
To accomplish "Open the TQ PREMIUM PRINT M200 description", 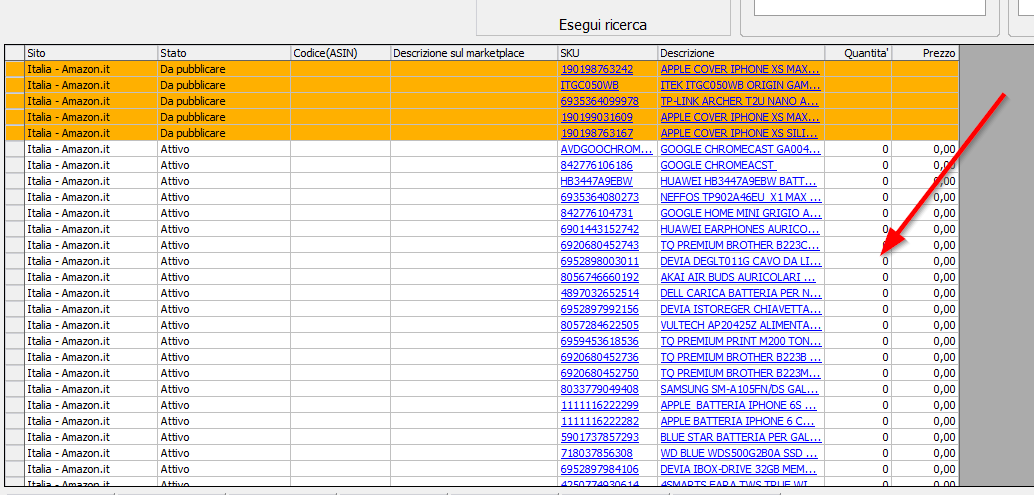I will 741,341.
